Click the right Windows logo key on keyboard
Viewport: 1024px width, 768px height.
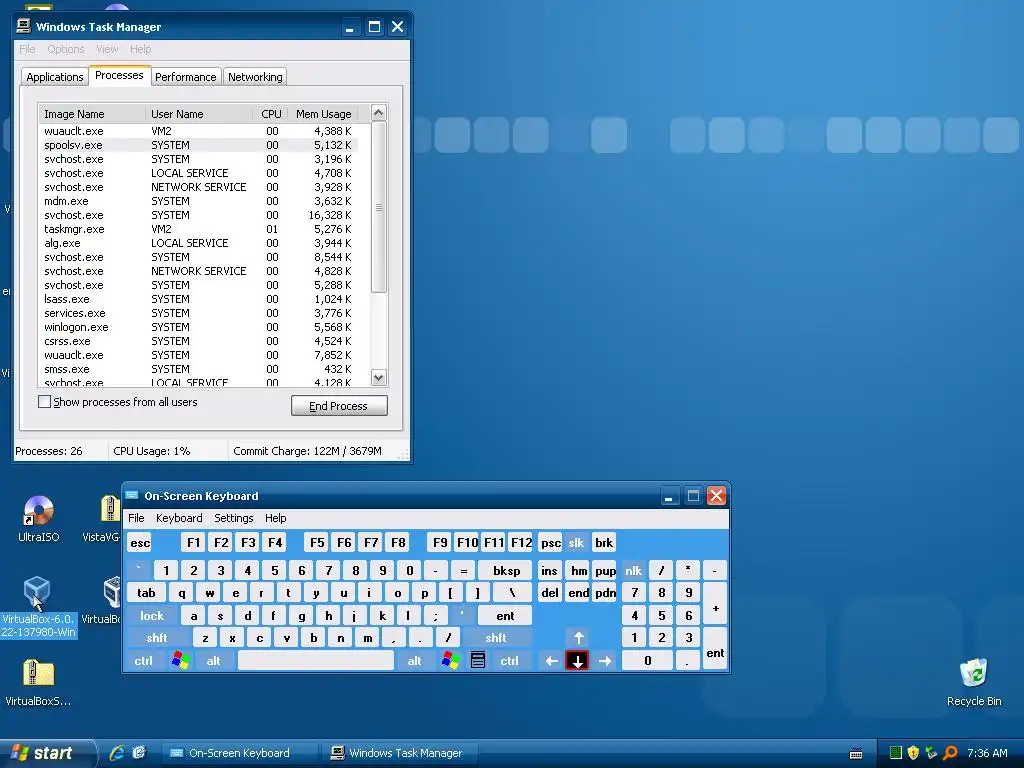click(450, 661)
